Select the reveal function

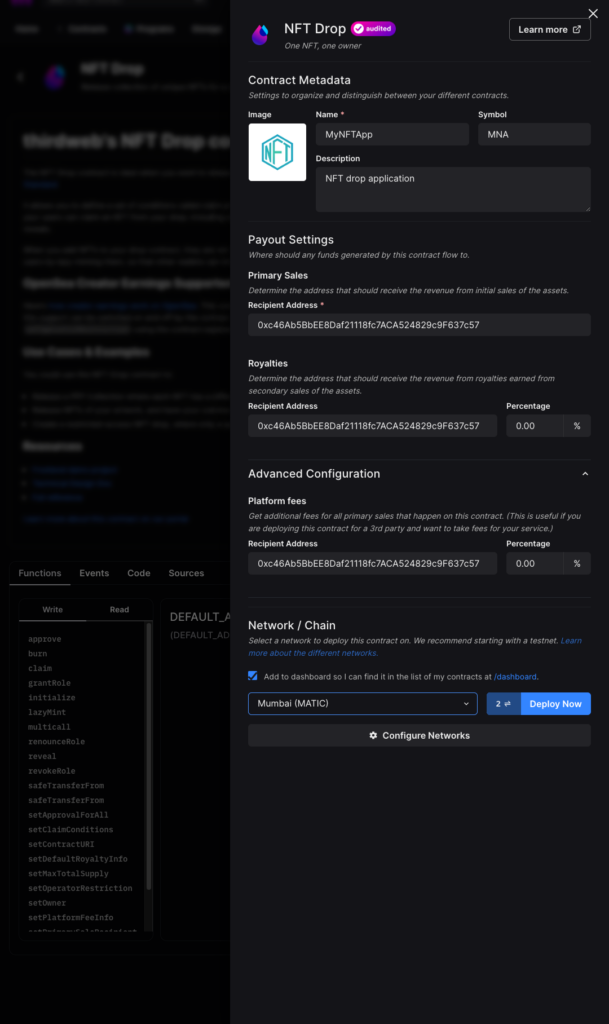coord(42,756)
